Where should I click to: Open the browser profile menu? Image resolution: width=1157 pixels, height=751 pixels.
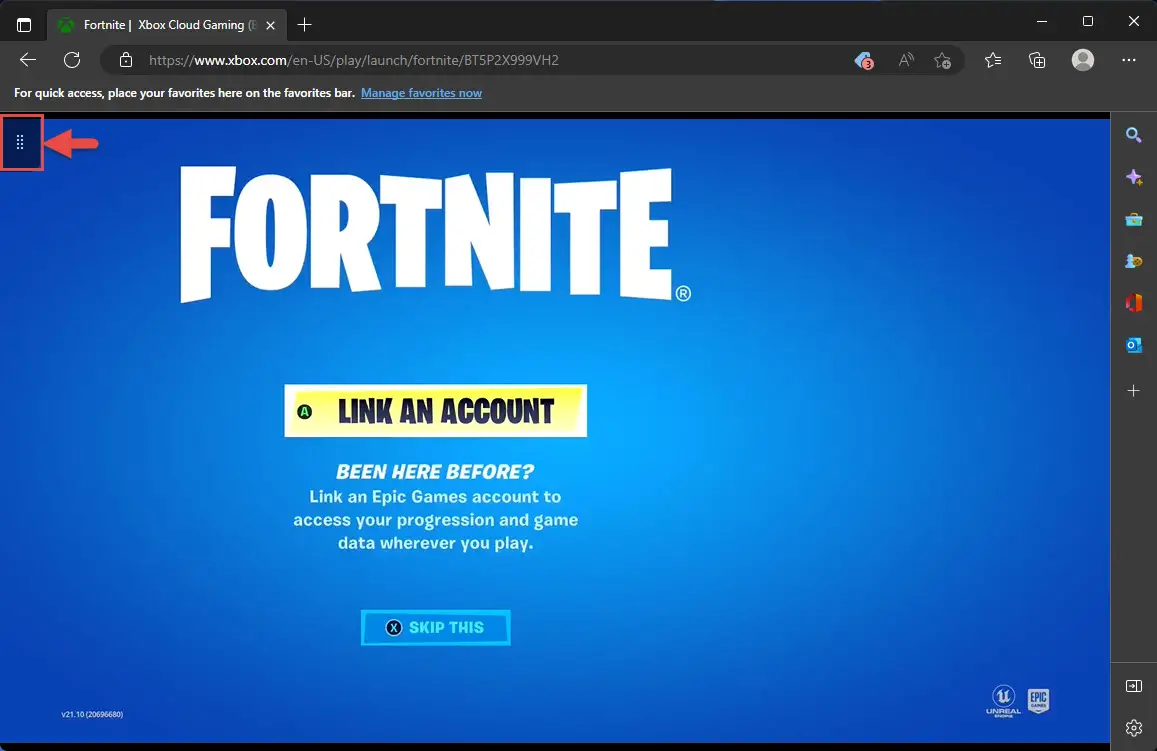tap(1082, 60)
